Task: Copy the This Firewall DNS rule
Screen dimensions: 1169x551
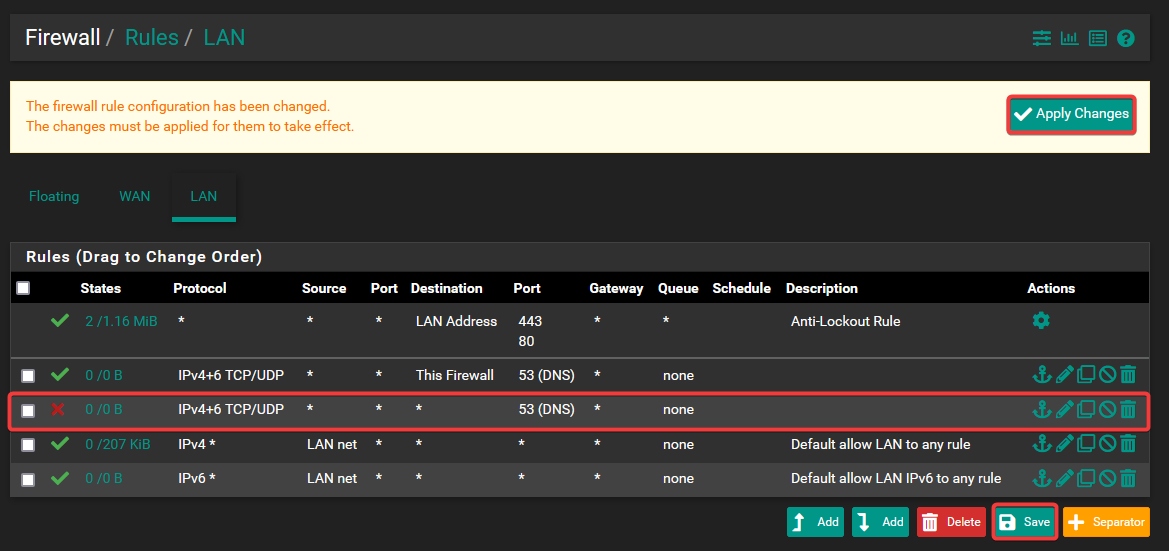Action: point(1086,375)
